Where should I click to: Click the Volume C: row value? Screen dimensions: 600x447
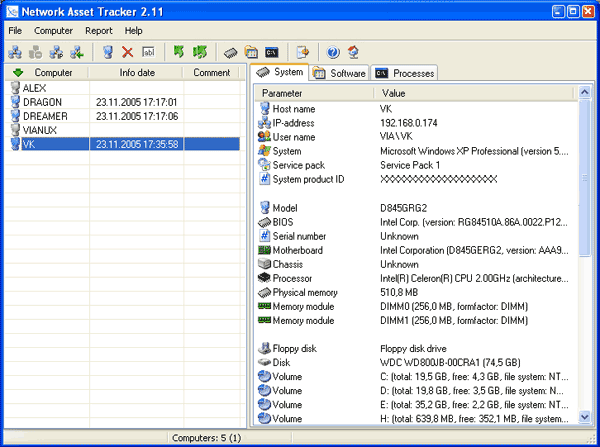[x=474, y=377]
